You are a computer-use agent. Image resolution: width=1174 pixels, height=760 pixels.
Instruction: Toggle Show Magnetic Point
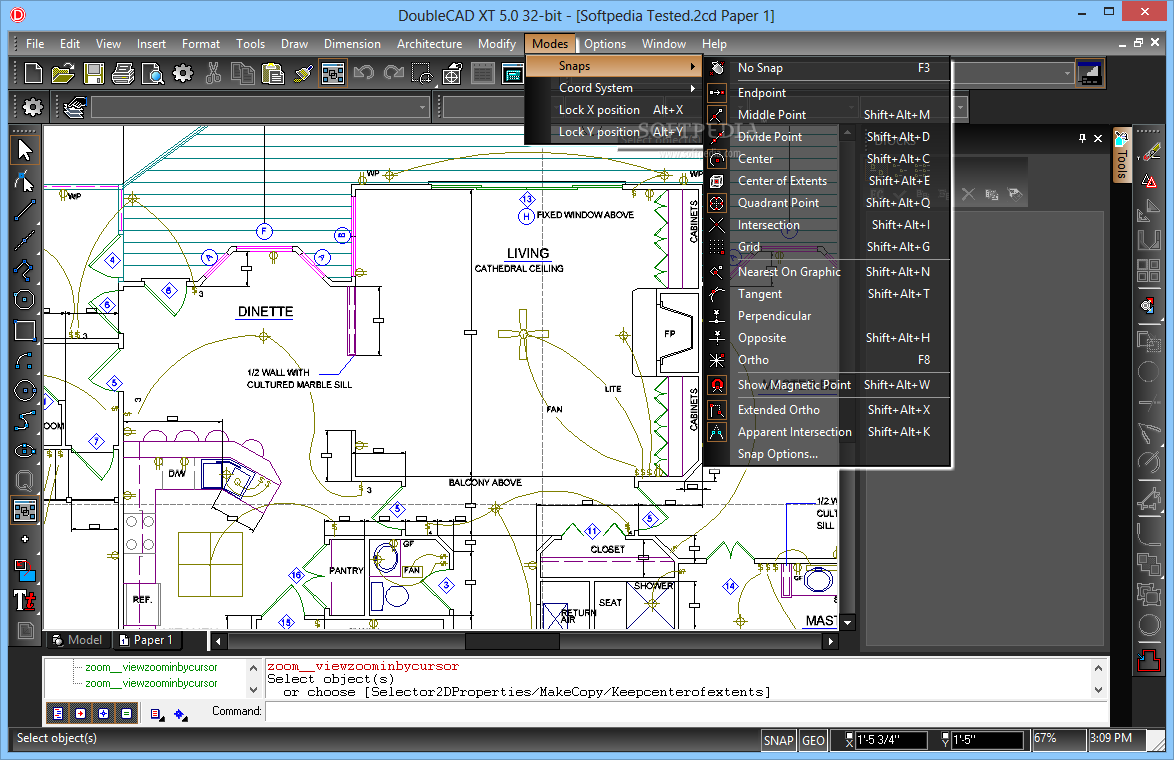(x=828, y=385)
